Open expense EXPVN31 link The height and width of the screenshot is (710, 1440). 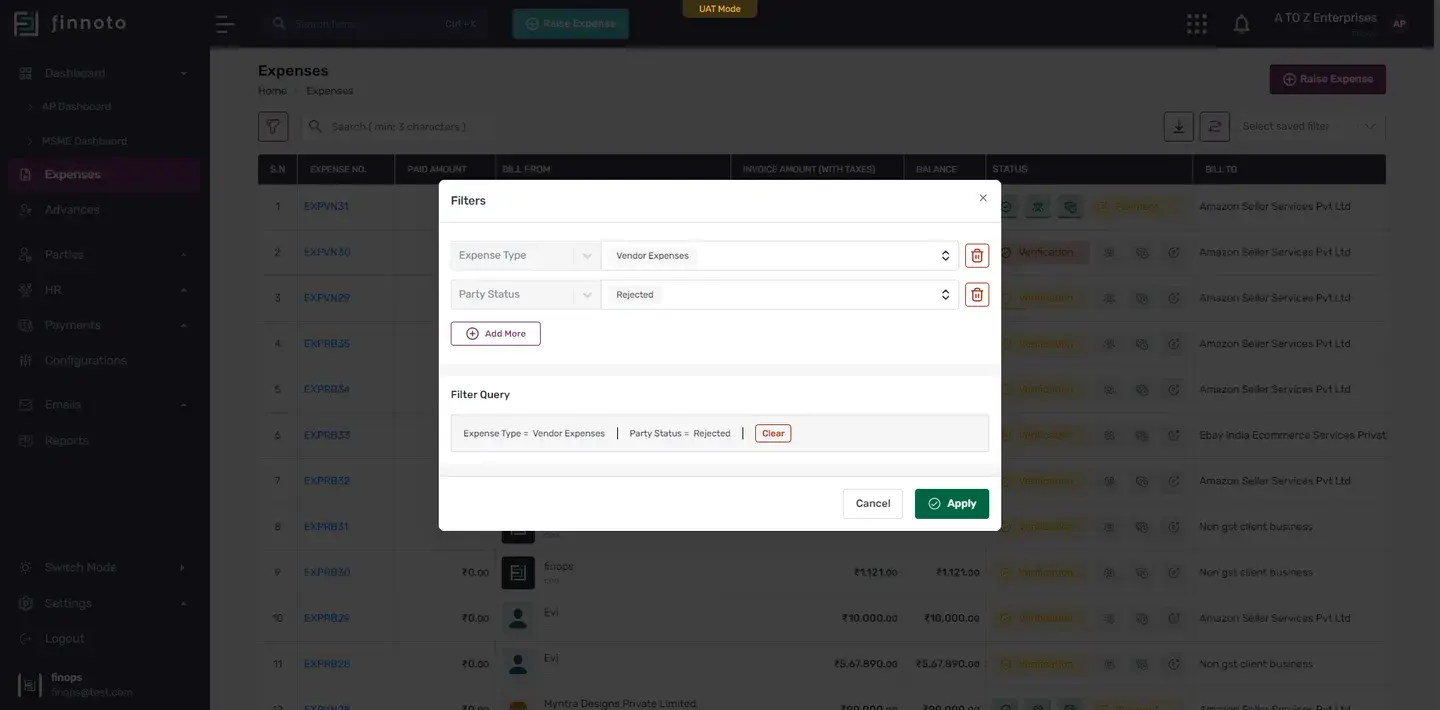coord(326,207)
